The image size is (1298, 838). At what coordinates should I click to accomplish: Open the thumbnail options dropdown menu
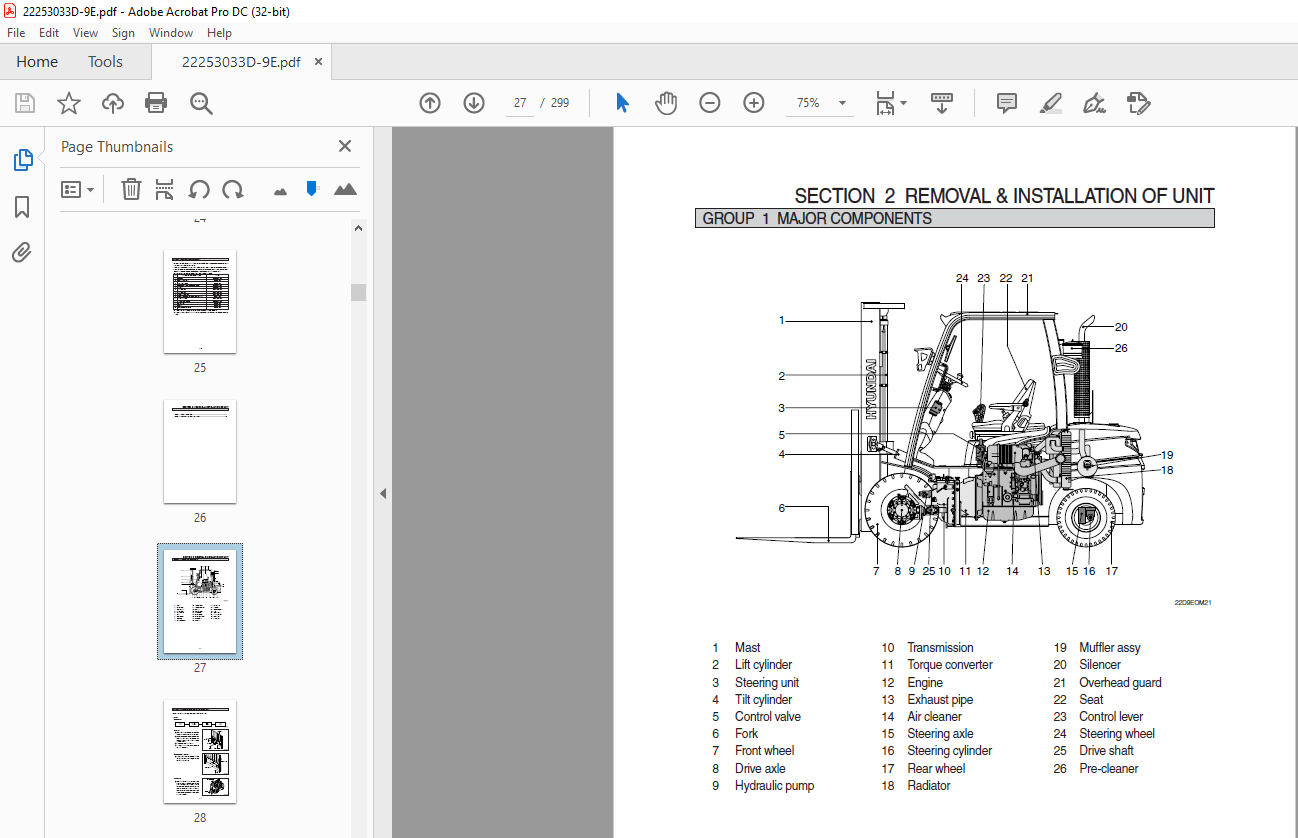[78, 189]
